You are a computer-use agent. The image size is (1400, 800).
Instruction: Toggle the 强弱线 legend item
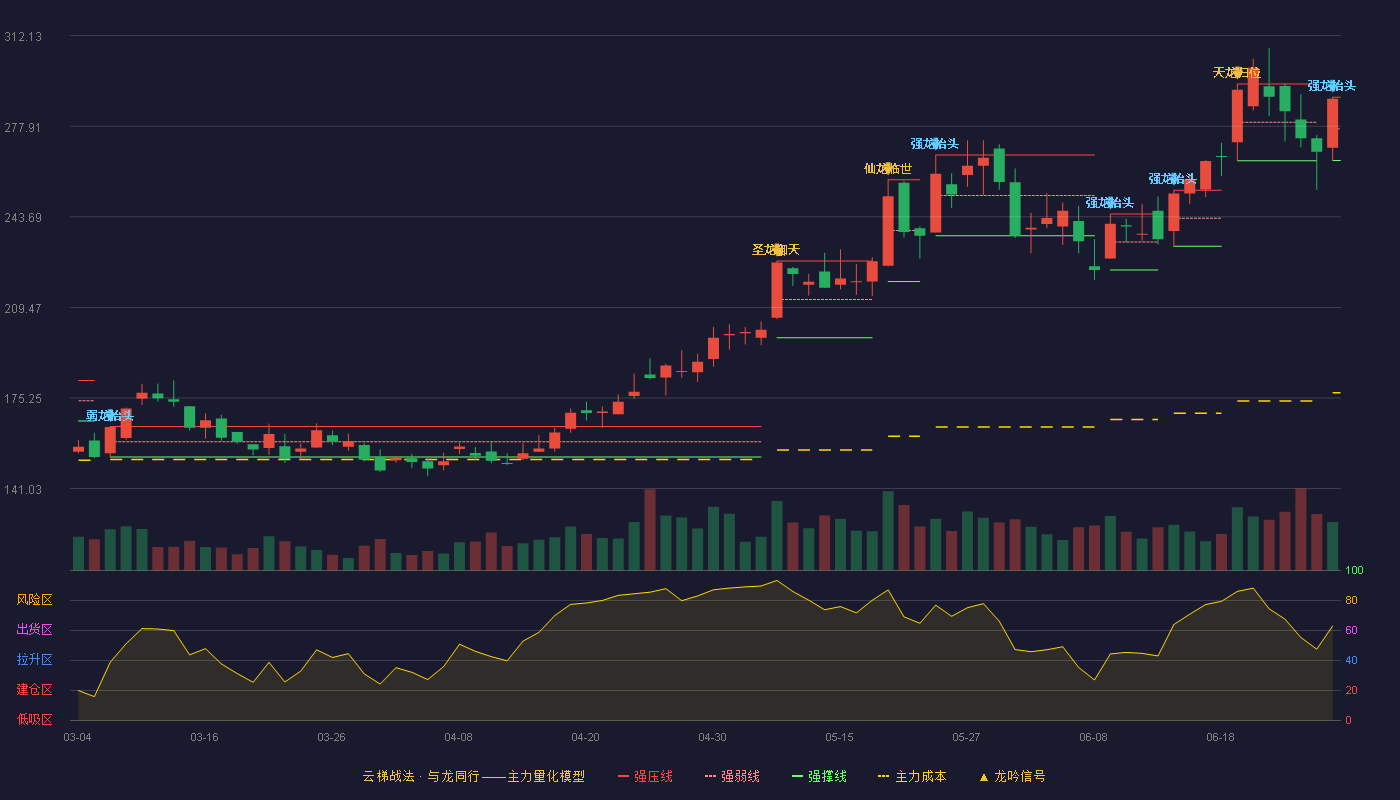(732, 776)
